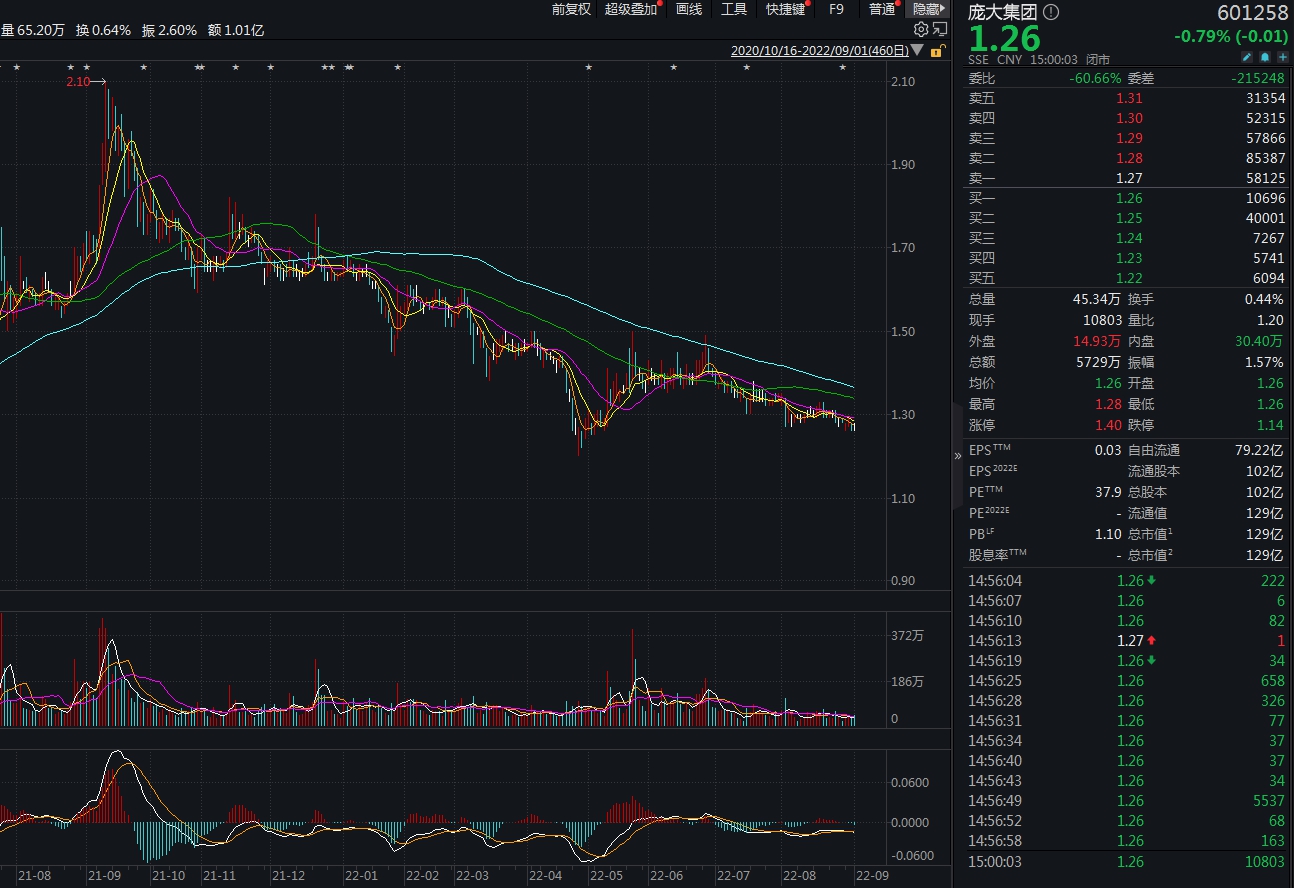Click the PE TTM value 37.9

point(1108,492)
